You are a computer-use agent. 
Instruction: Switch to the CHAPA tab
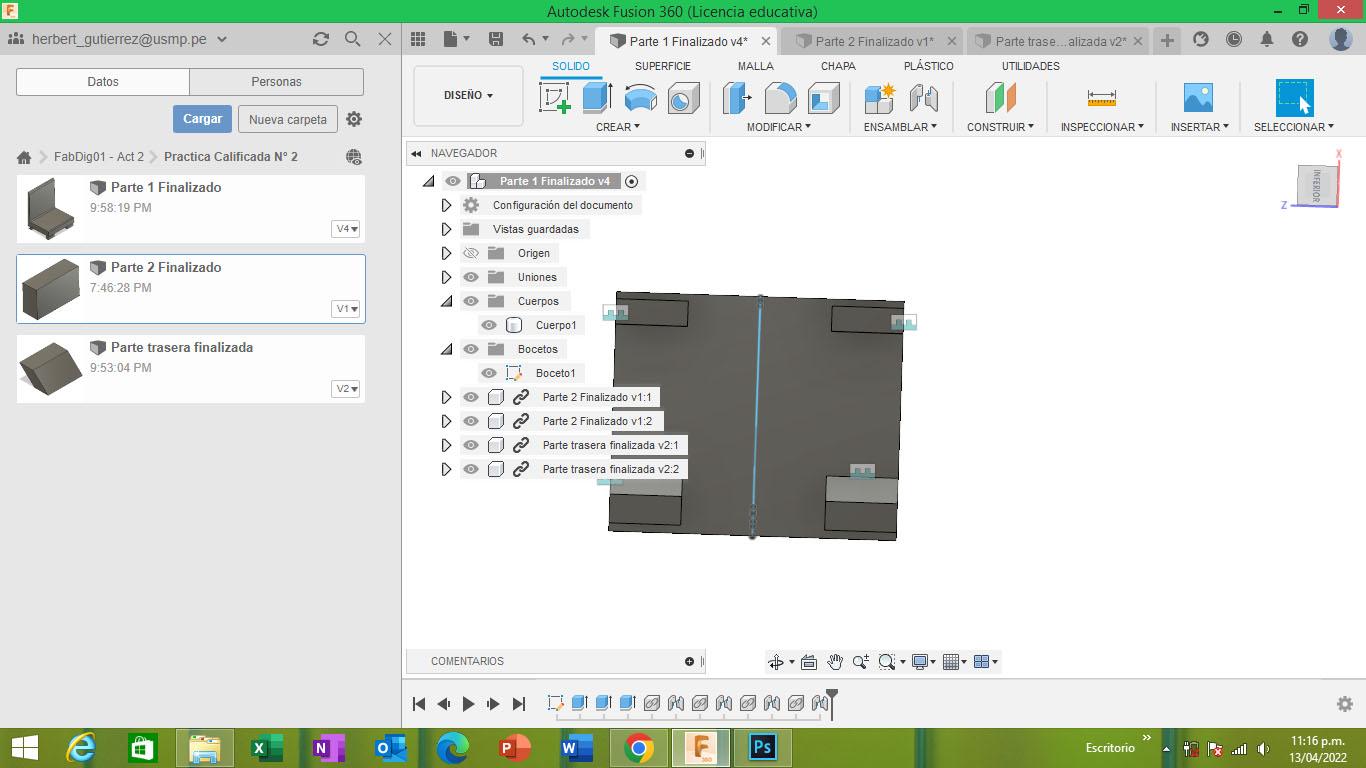pos(838,66)
